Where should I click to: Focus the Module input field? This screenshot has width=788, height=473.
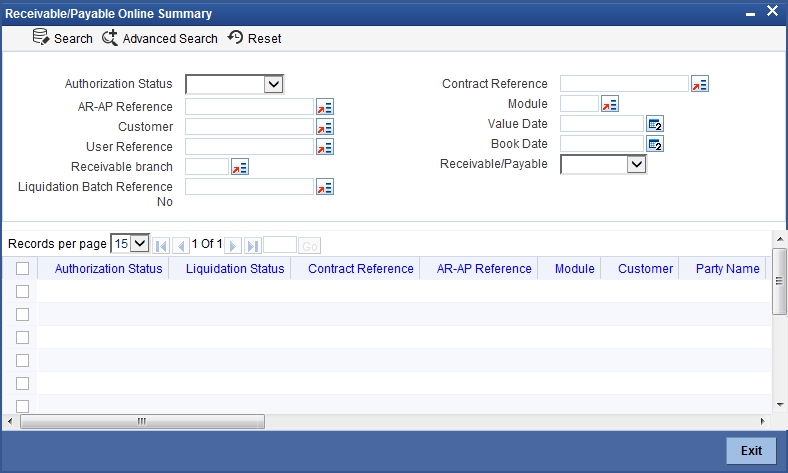click(x=579, y=104)
